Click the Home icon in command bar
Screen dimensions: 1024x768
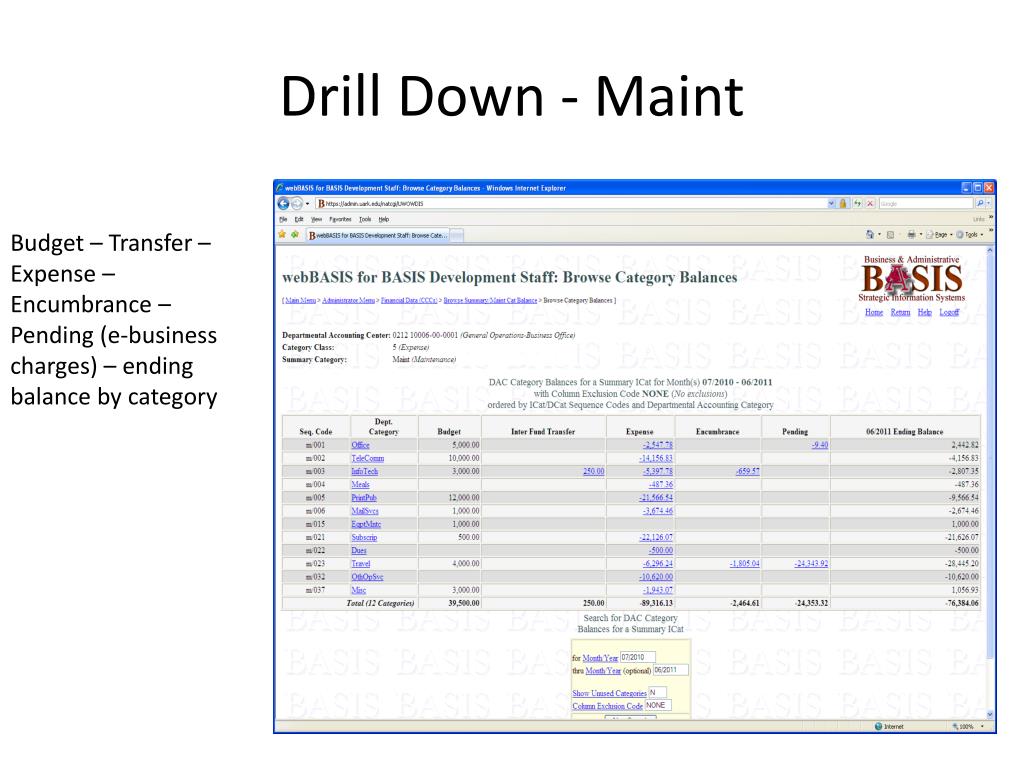869,234
